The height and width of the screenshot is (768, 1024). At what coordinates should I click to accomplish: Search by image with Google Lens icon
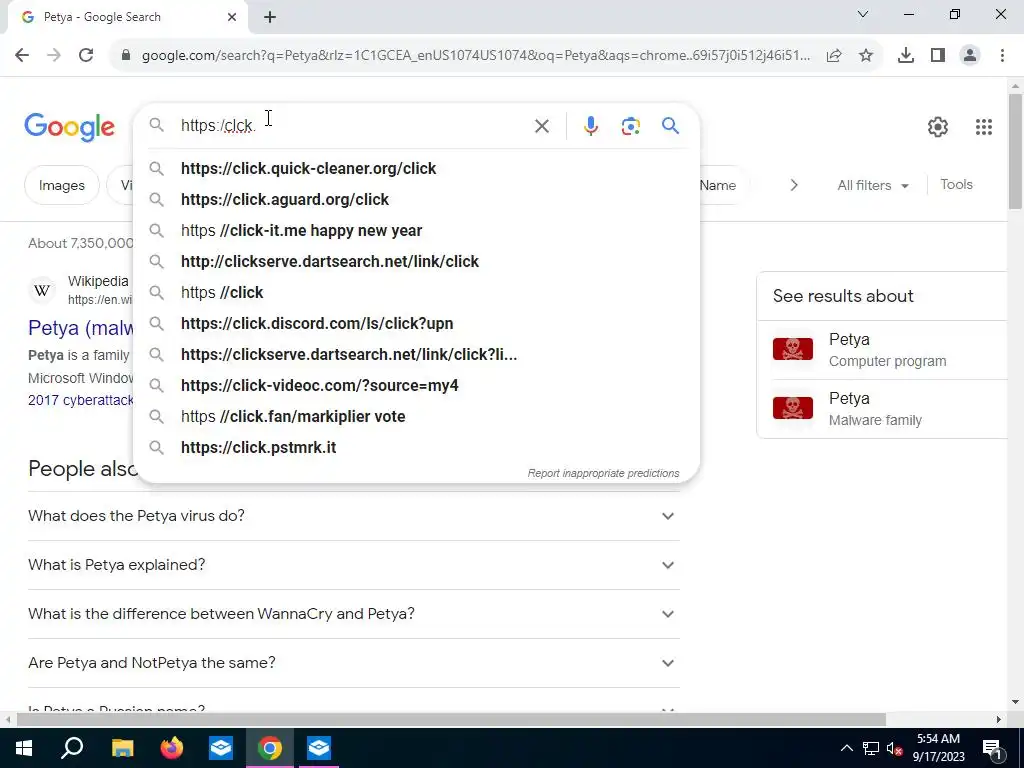[630, 125]
